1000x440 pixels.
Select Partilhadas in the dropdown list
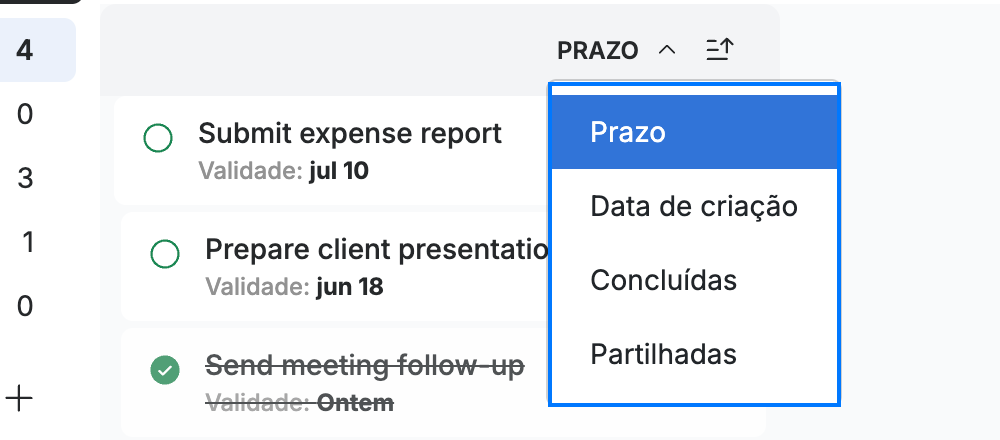694,354
